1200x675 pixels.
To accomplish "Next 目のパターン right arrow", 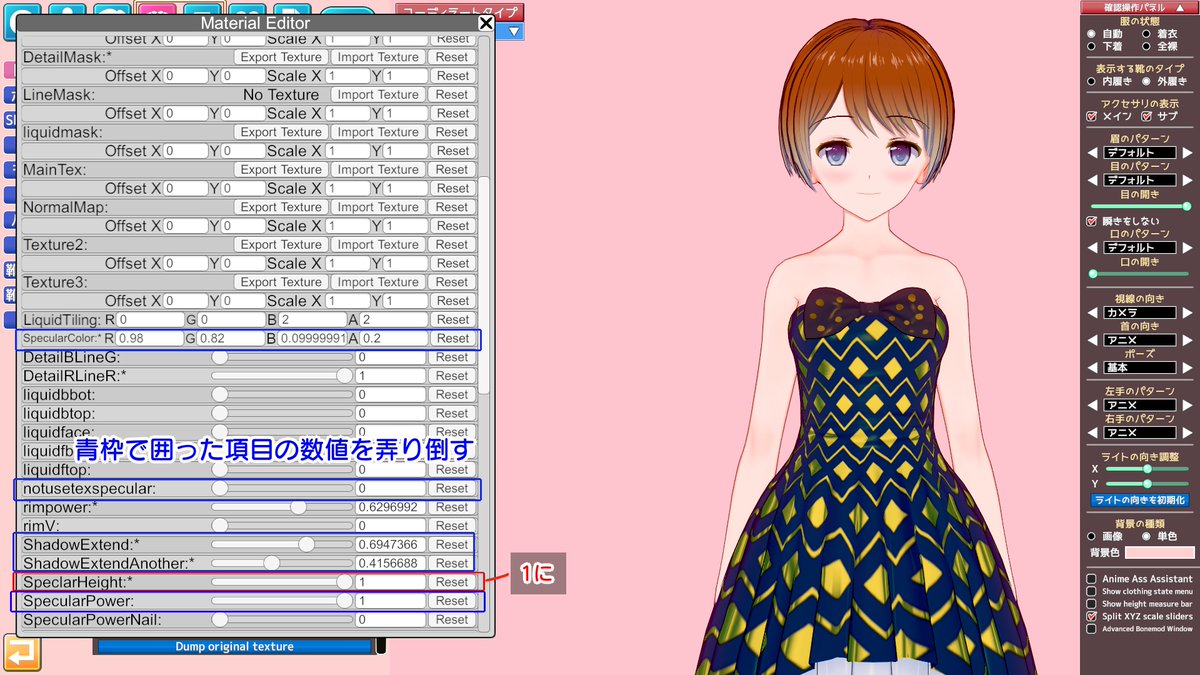I will click(x=1187, y=180).
